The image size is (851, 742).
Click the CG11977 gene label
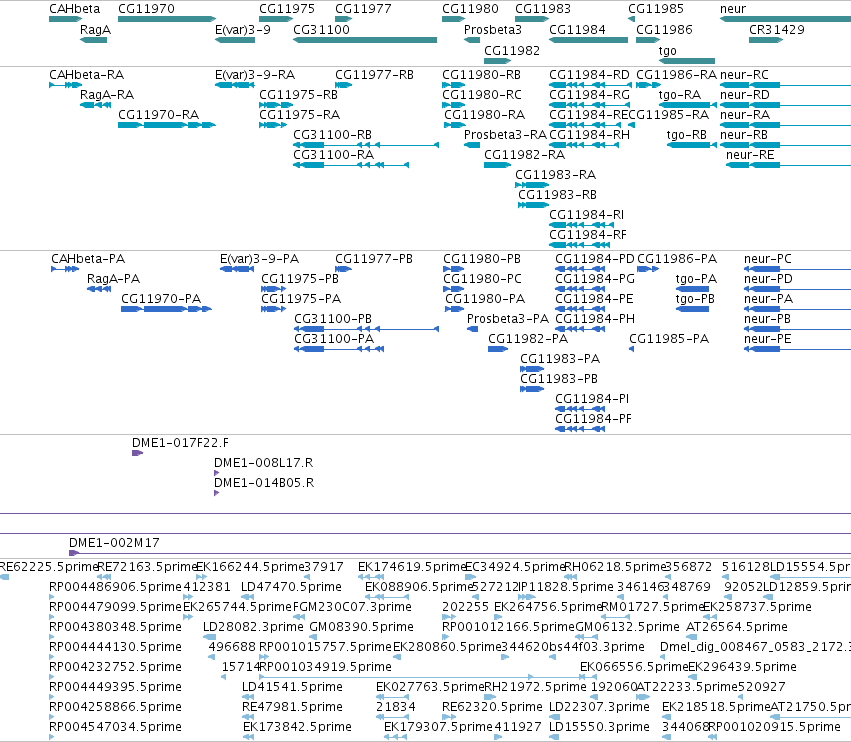(363, 9)
